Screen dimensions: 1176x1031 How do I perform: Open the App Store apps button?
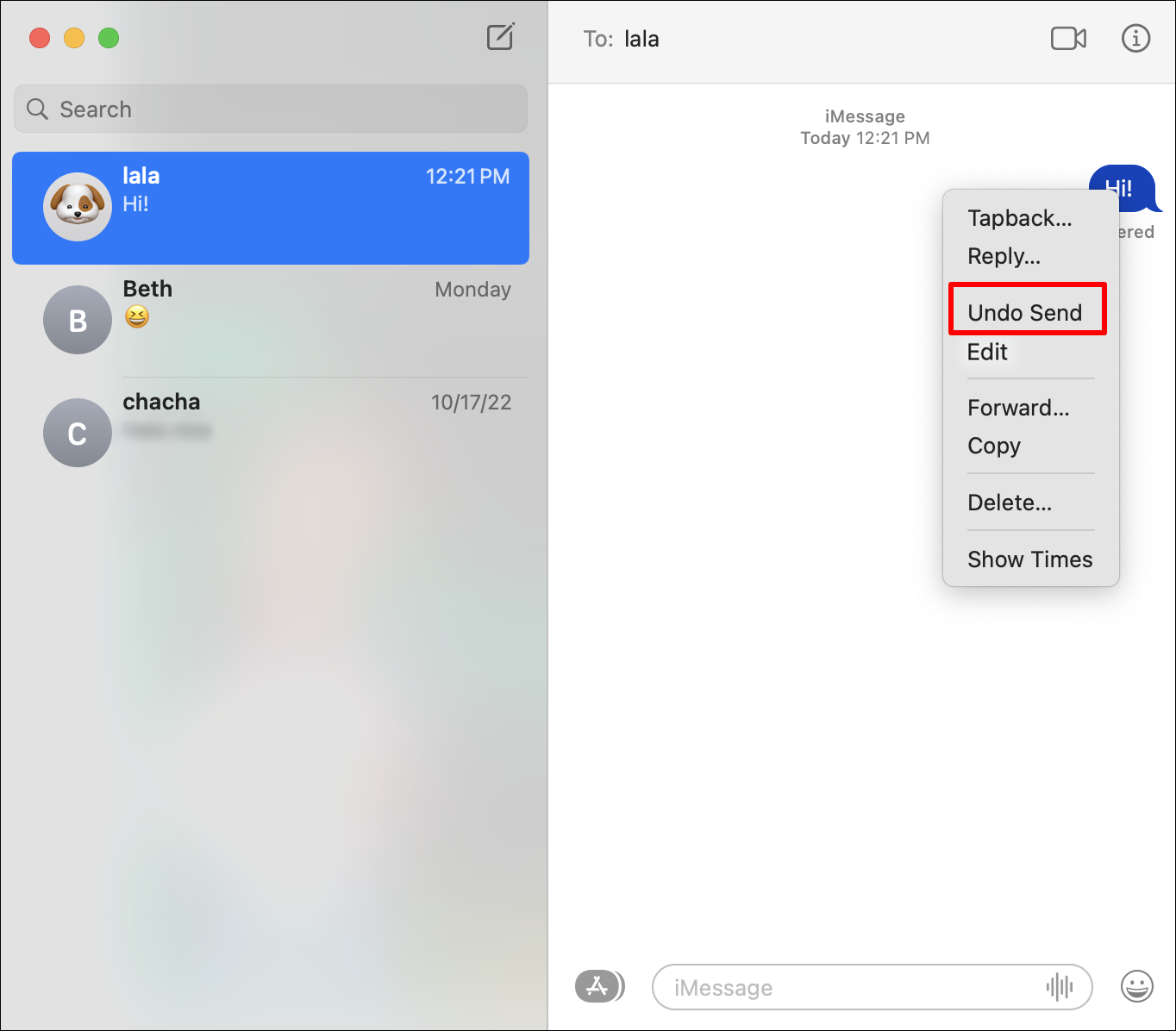pyautogui.click(x=598, y=986)
